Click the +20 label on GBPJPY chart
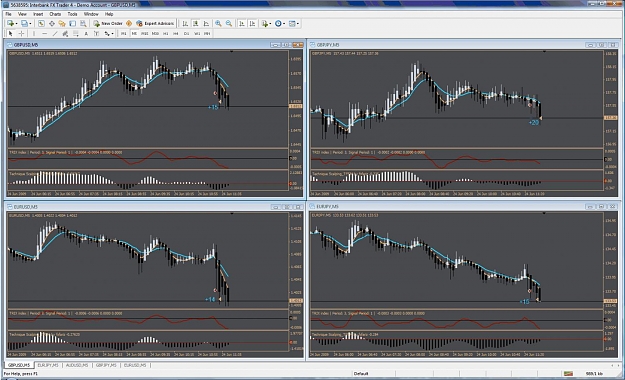The width and height of the screenshot is (625, 380). 534,122
